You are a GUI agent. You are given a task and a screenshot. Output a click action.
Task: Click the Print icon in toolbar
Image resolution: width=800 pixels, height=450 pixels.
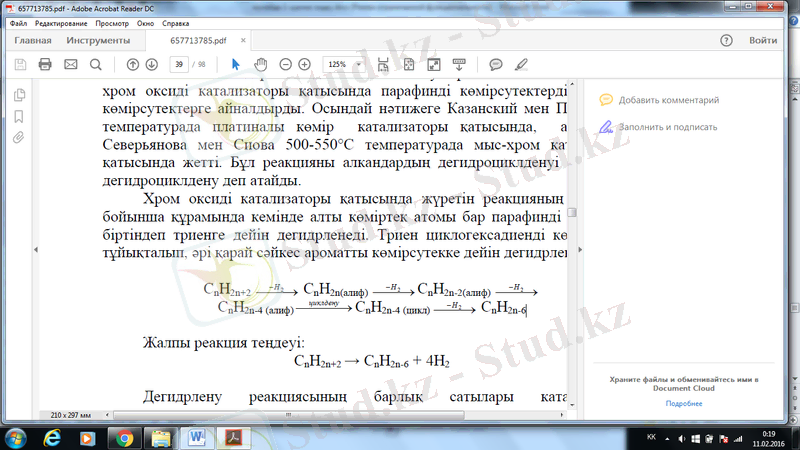[44, 64]
